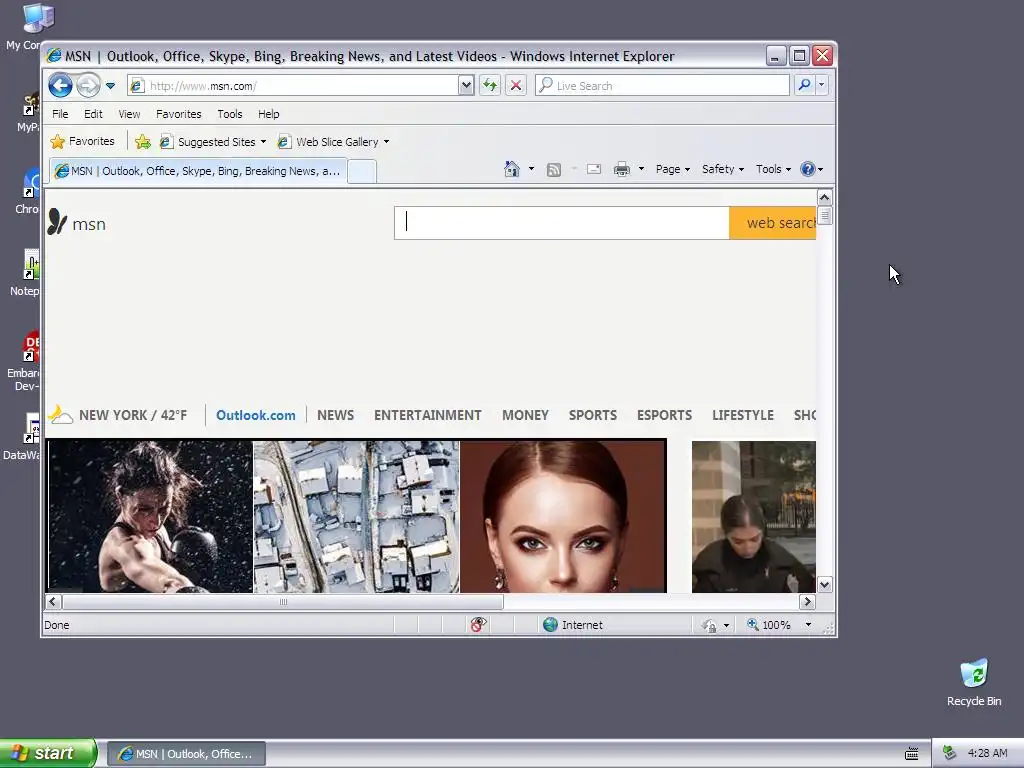Click the horizontal scroll left arrow
The width and height of the screenshot is (1024, 768).
(x=53, y=601)
